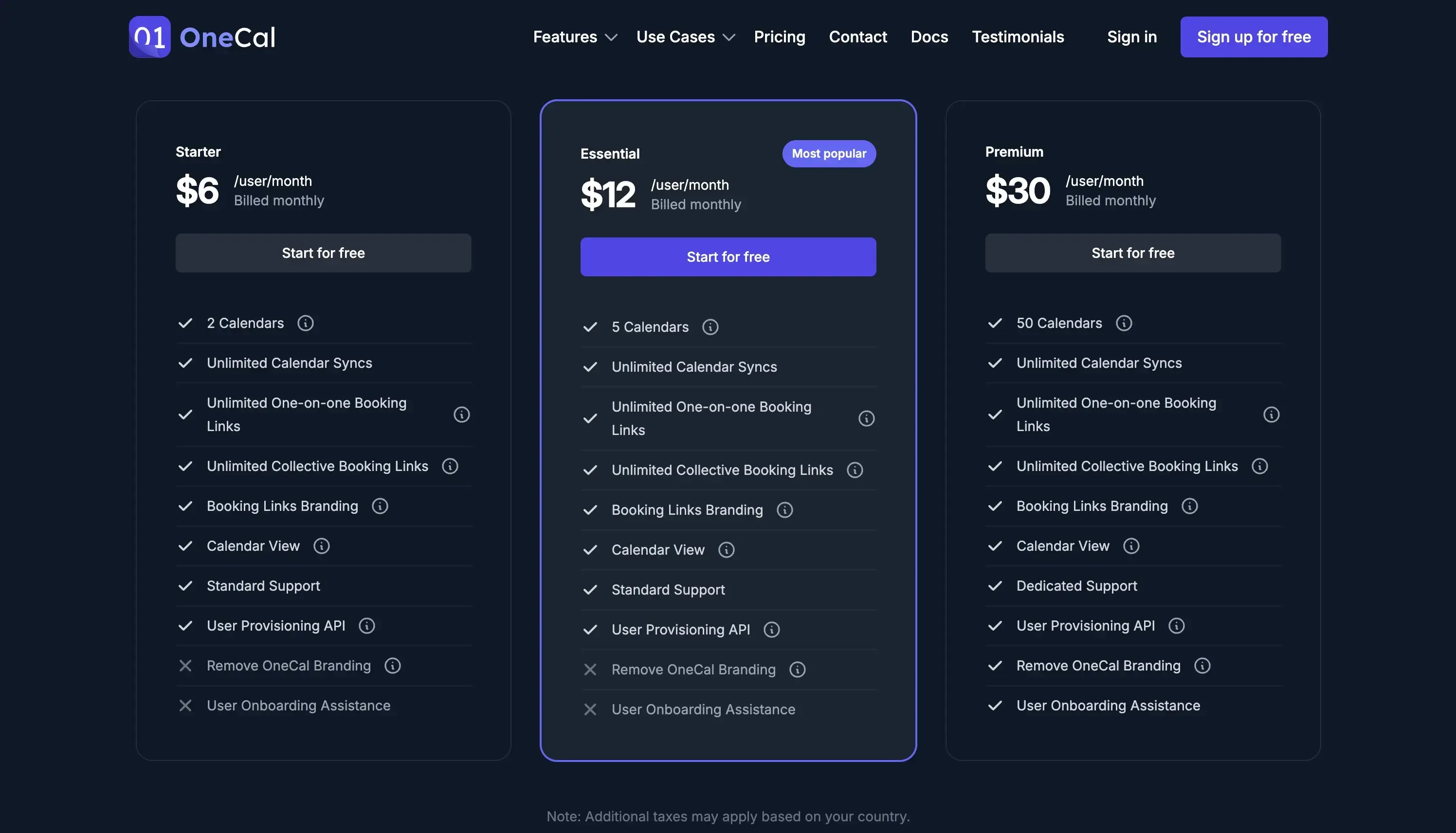This screenshot has height=833, width=1456.
Task: Click Sign up for free
Action: click(x=1253, y=36)
